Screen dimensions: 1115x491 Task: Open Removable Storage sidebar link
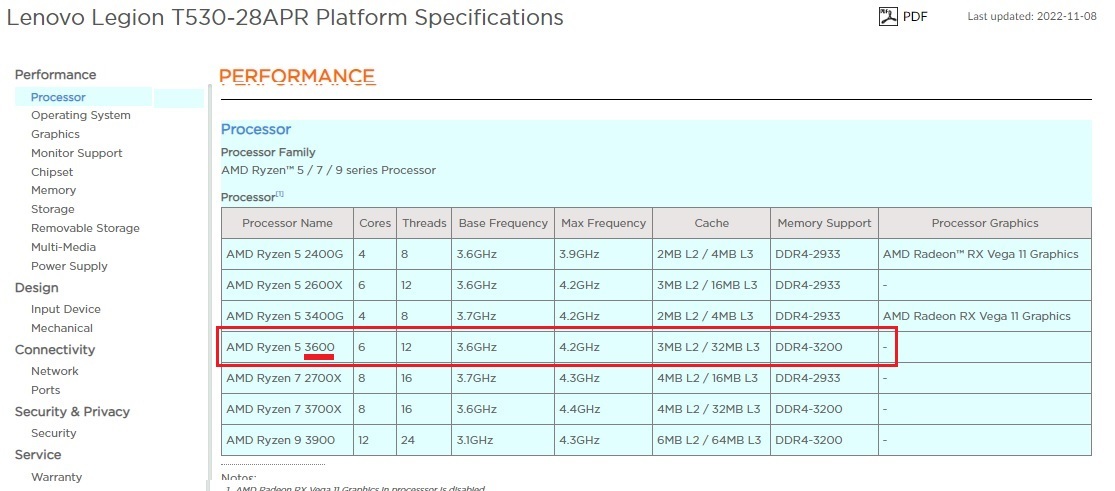pyautogui.click(x=85, y=228)
